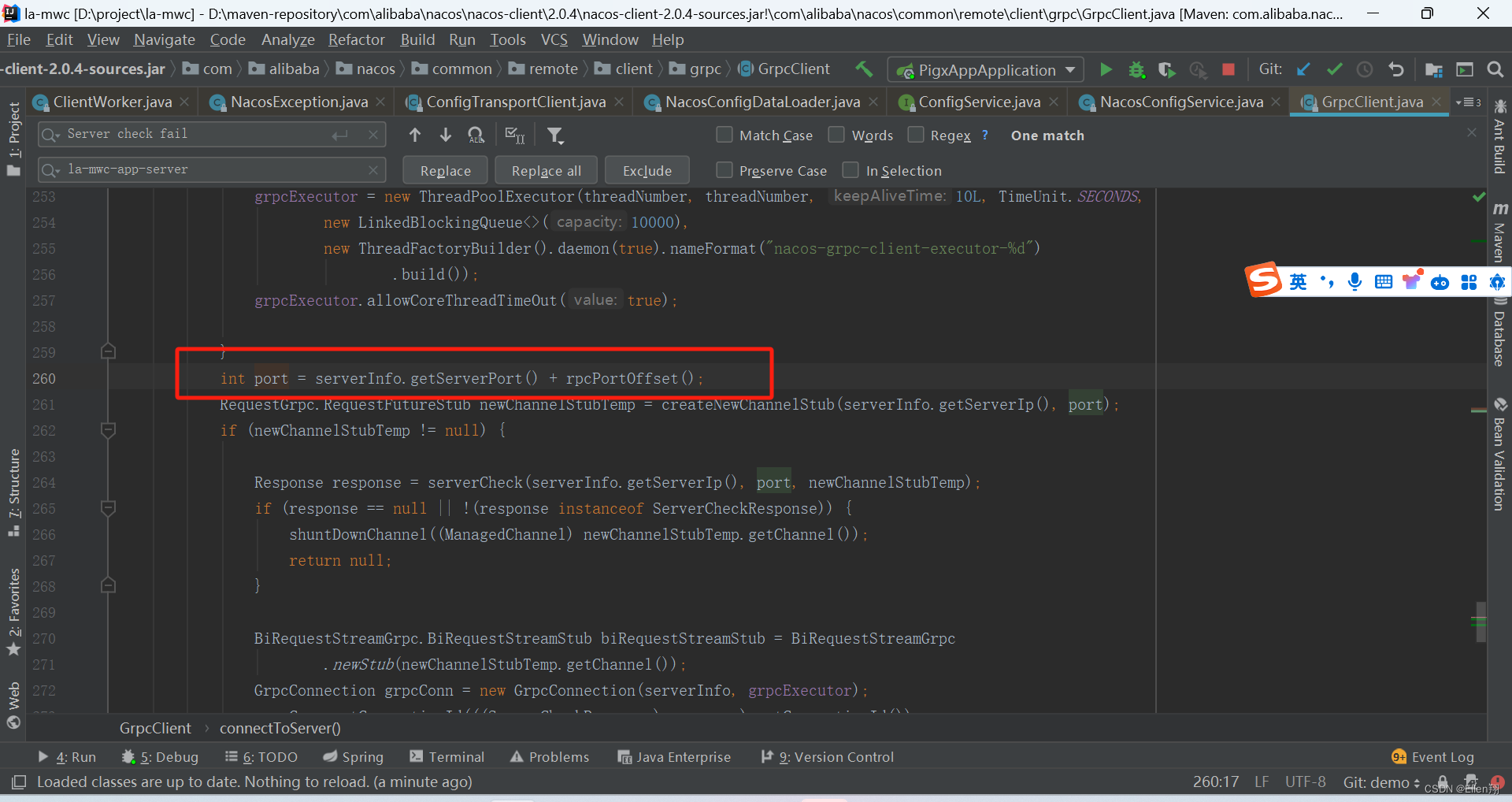Open replace history dropdown in replace field
1512x802 pixels.
[50, 170]
